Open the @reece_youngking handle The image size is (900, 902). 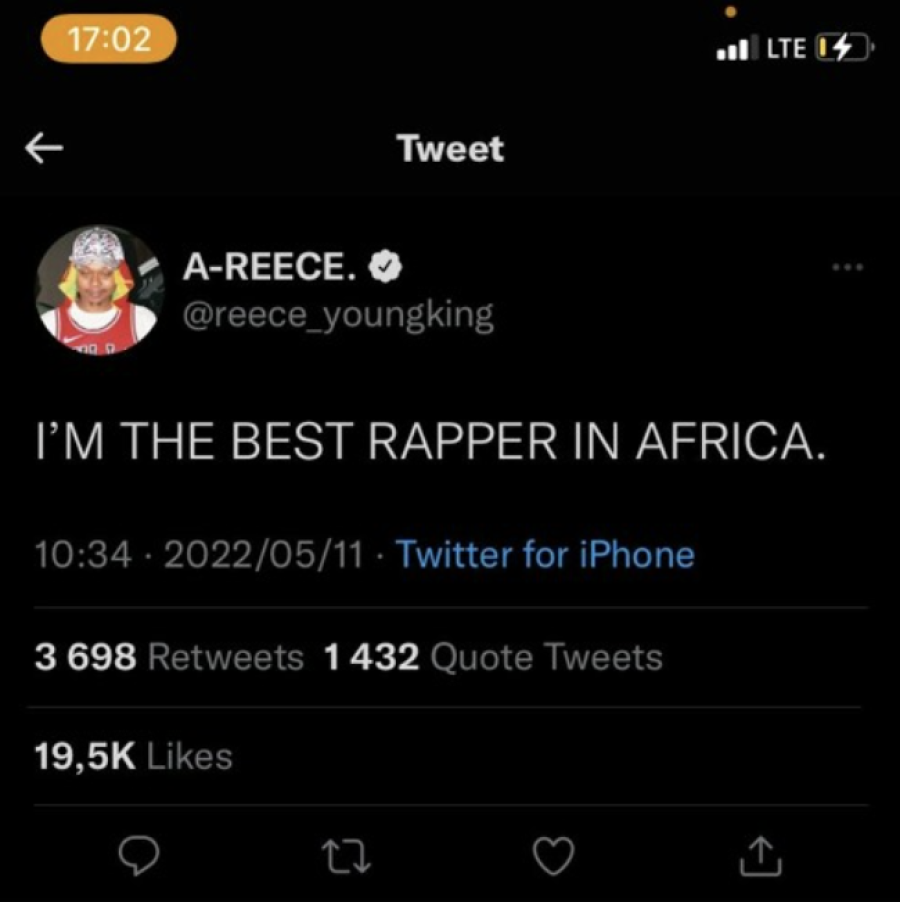[337, 315]
